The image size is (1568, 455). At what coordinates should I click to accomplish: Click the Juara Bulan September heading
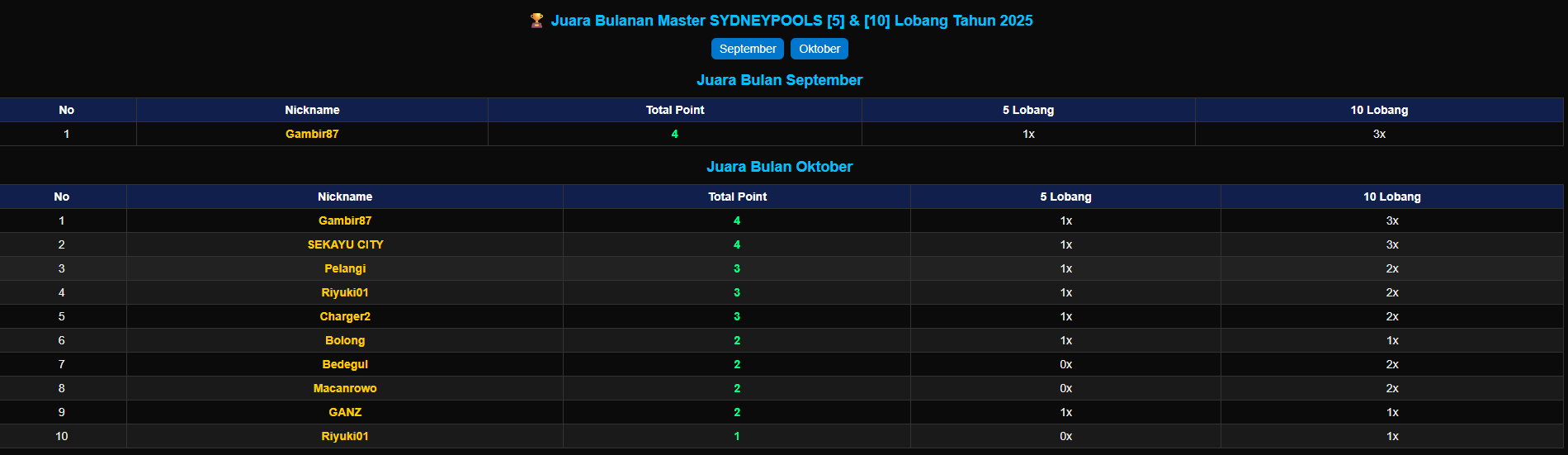point(779,80)
